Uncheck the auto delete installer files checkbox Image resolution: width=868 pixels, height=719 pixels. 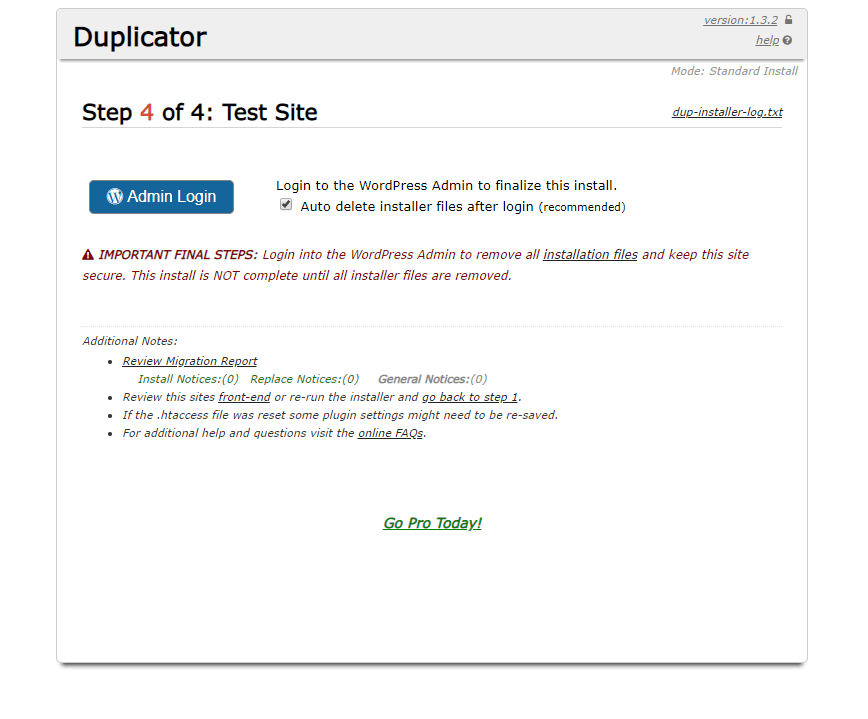point(287,204)
